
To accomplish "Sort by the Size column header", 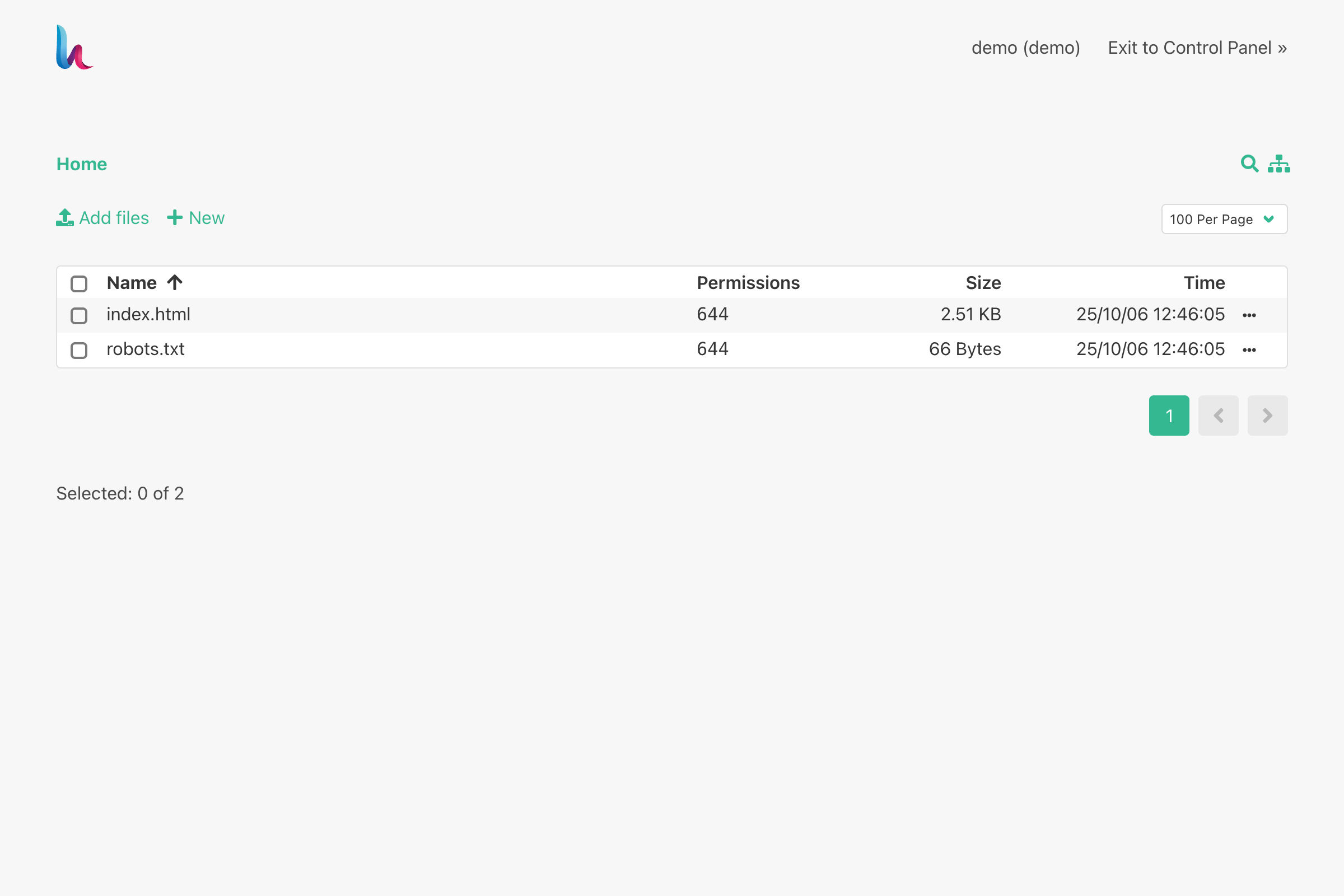I will coord(983,283).
